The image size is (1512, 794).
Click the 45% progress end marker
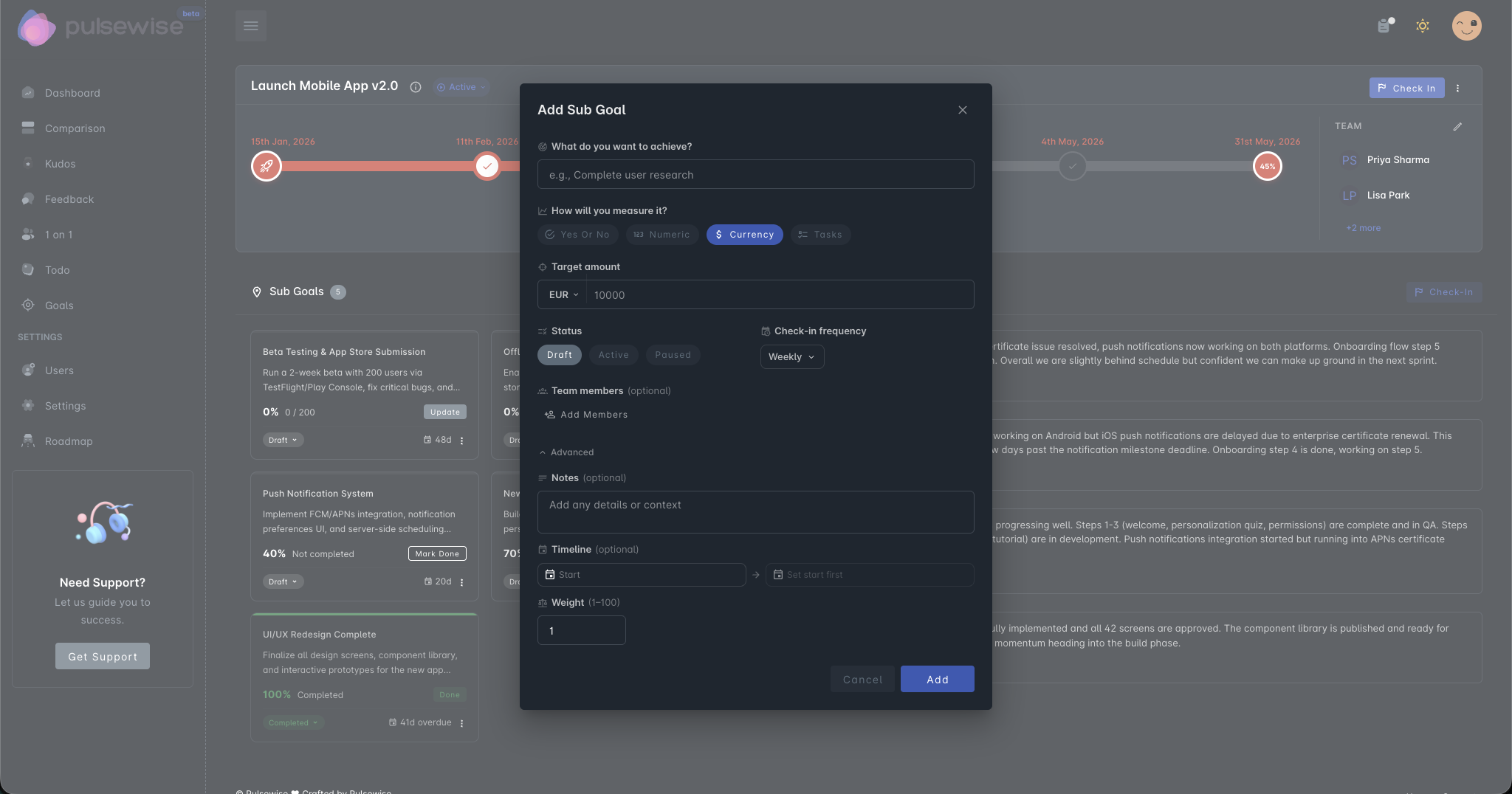1267,166
